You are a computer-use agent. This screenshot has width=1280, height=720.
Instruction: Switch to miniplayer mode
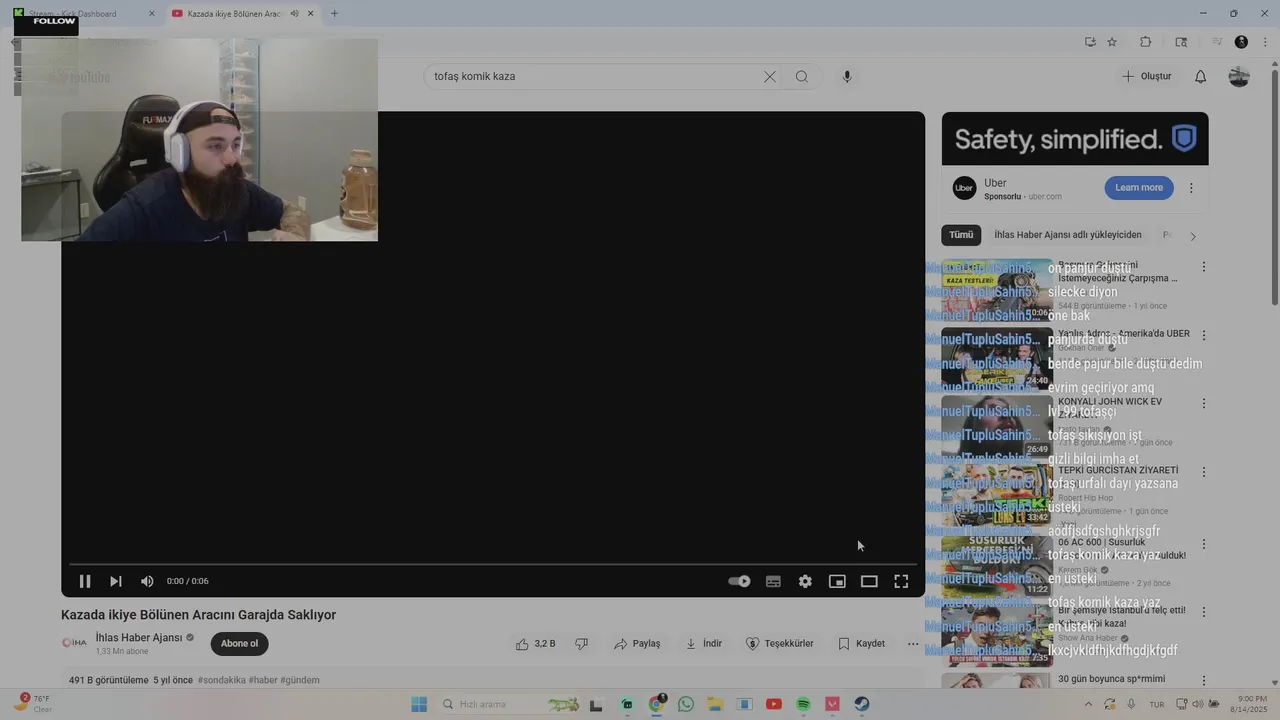click(837, 581)
